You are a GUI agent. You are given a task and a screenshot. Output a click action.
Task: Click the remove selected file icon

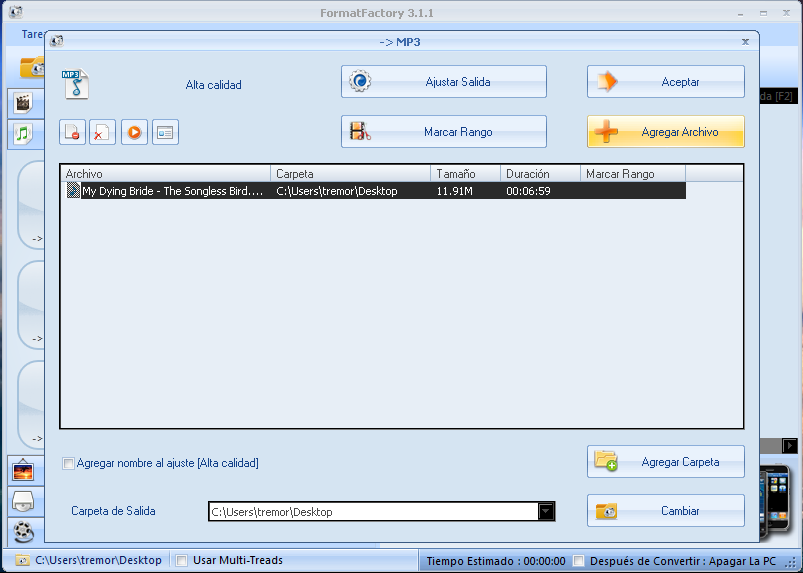point(72,132)
